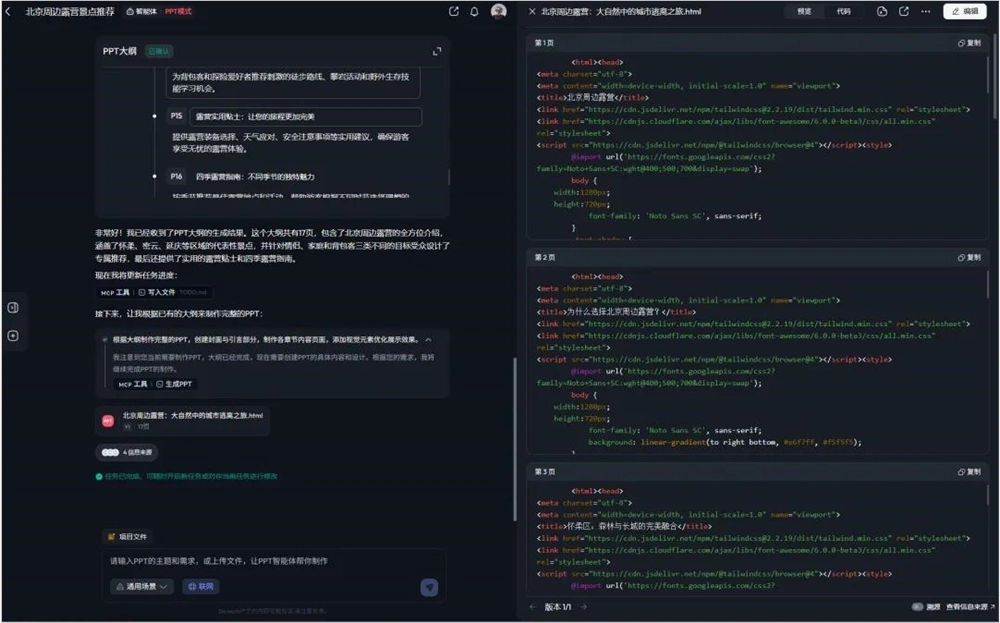Go back using the top-left arrow
The height and width of the screenshot is (623, 1000).
8,11
